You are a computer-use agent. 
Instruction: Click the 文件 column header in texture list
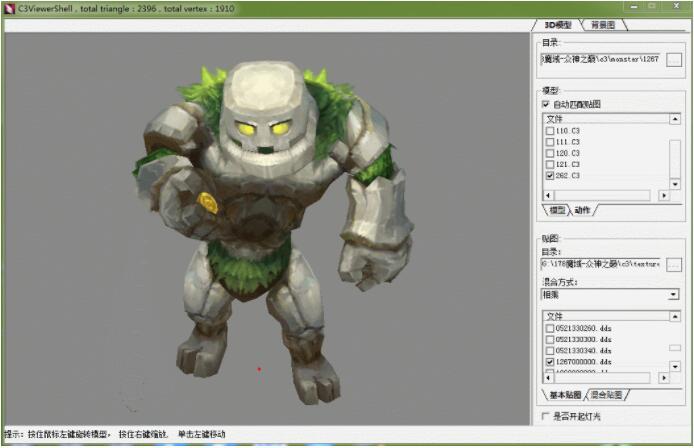point(606,316)
